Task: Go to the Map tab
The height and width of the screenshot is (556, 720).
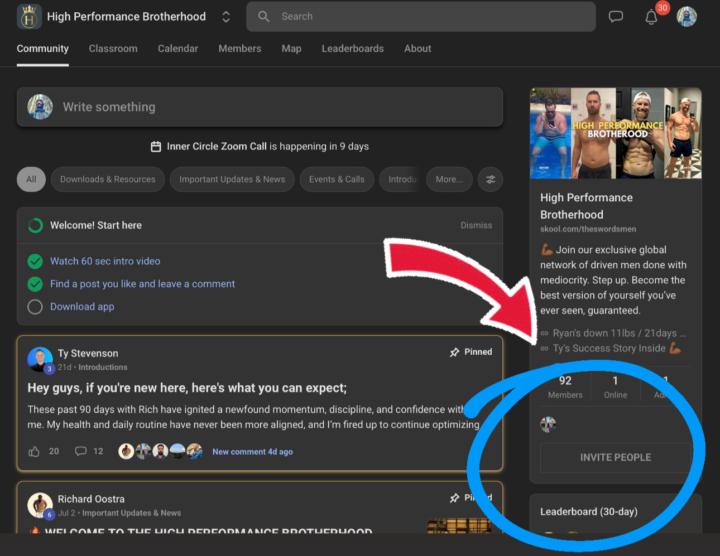Action: point(291,49)
